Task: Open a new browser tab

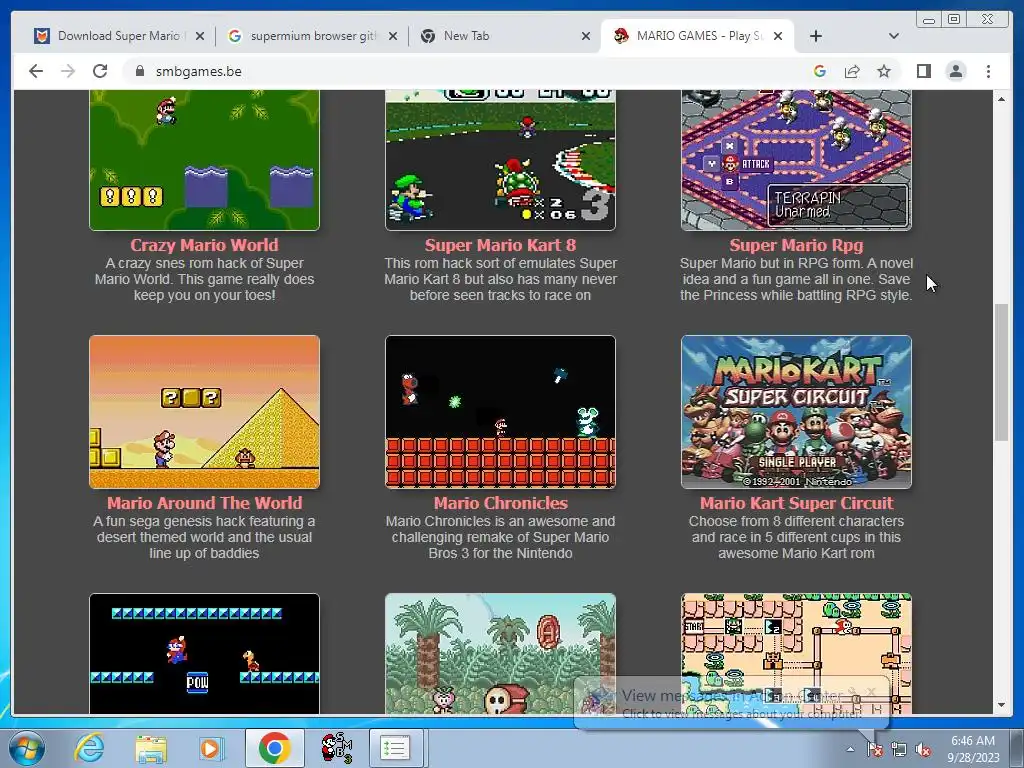Action: pyautogui.click(x=816, y=36)
